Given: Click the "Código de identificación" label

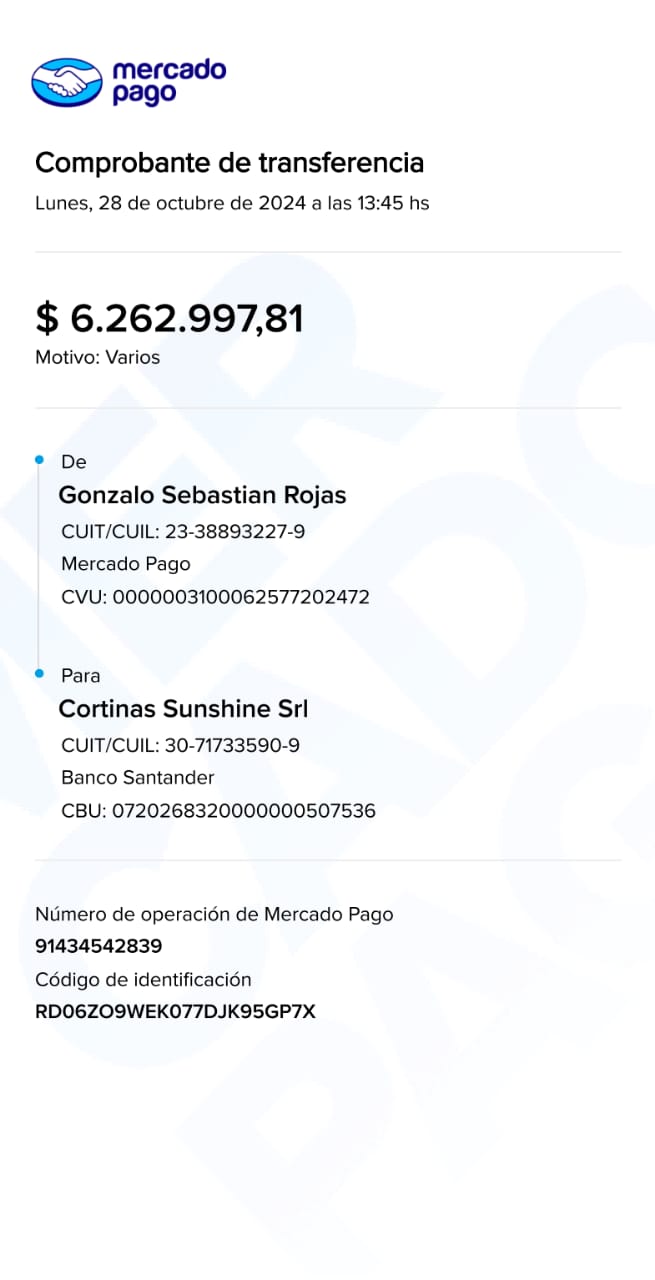Looking at the screenshot, I should point(143,980).
